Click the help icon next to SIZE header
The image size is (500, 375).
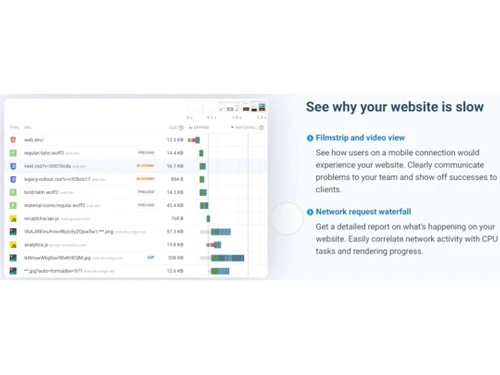181,128
